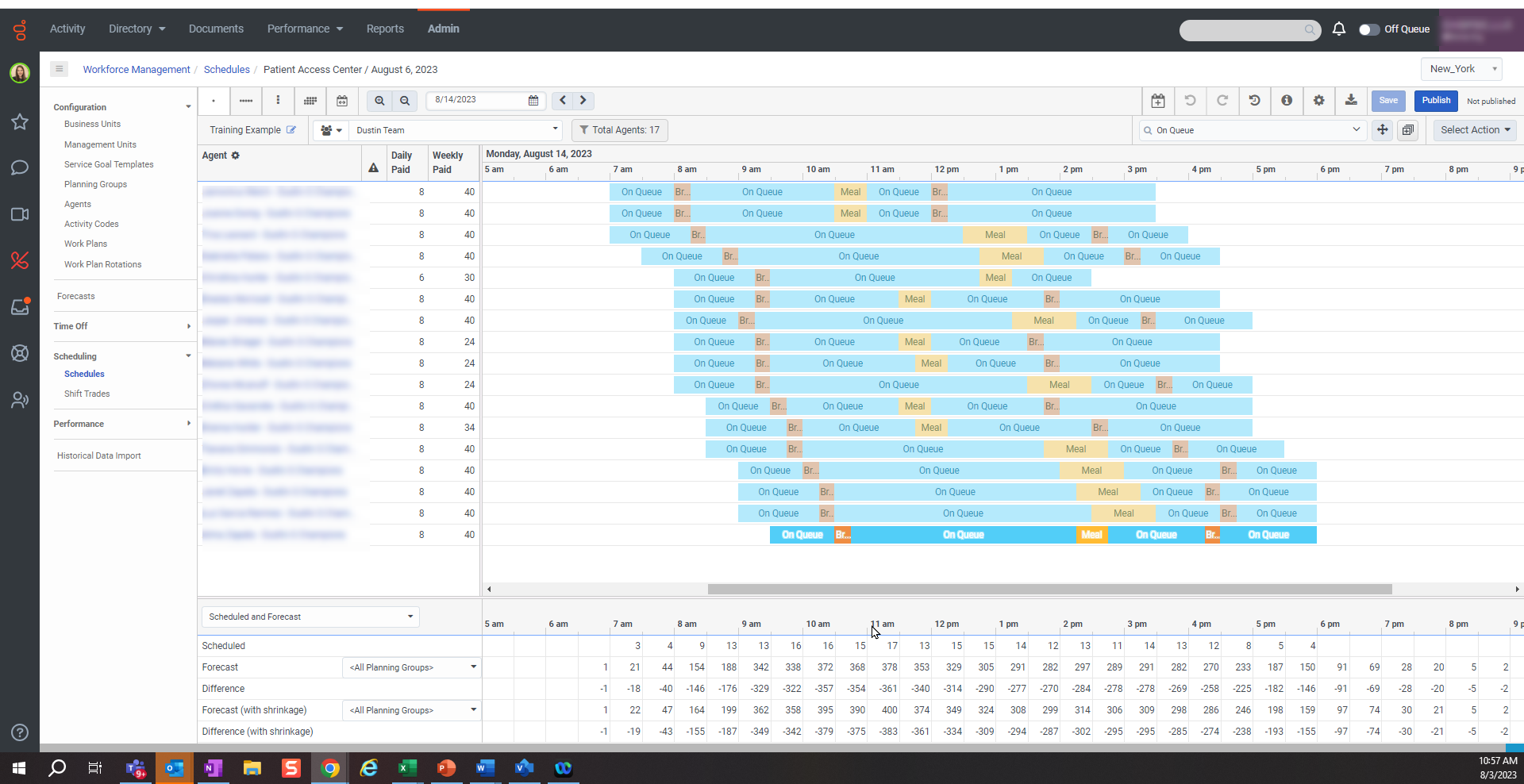Open the New_York time zone dropdown
1524x784 pixels.
1461,69
